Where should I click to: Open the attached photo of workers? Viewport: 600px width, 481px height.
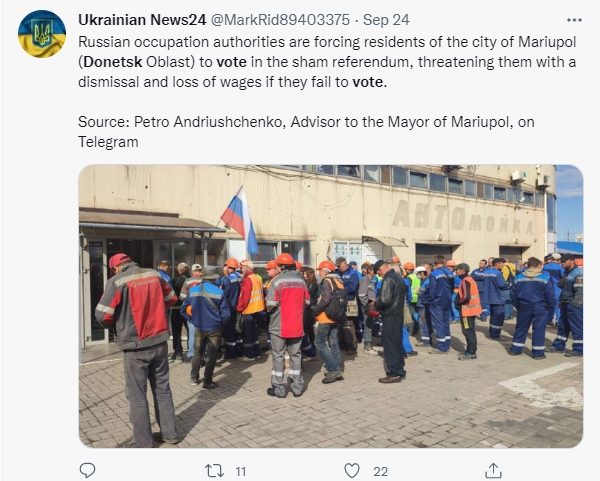click(331, 306)
